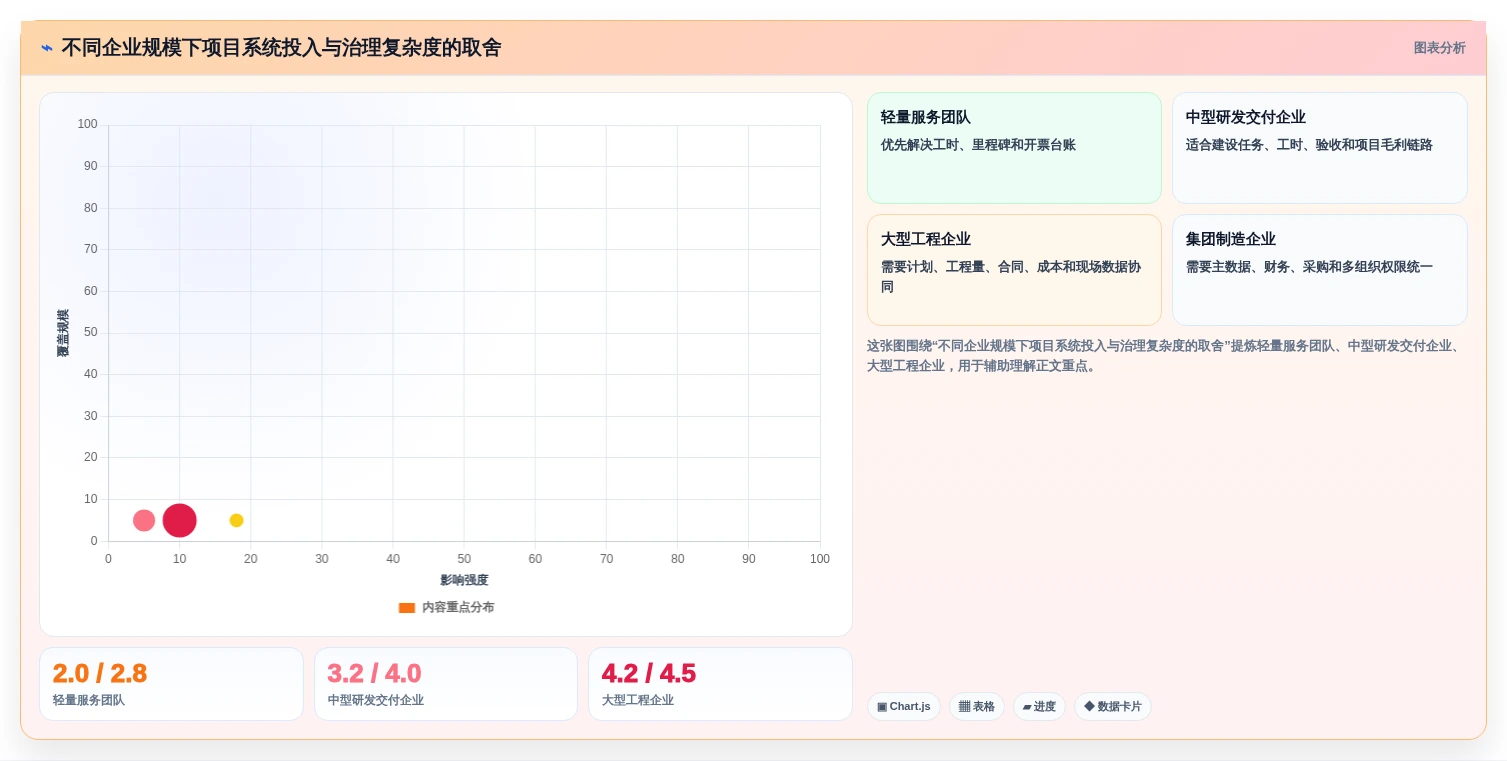This screenshot has width=1507, height=761.
Task: Click the bar icon in 进度 tag
Action: point(1027,707)
